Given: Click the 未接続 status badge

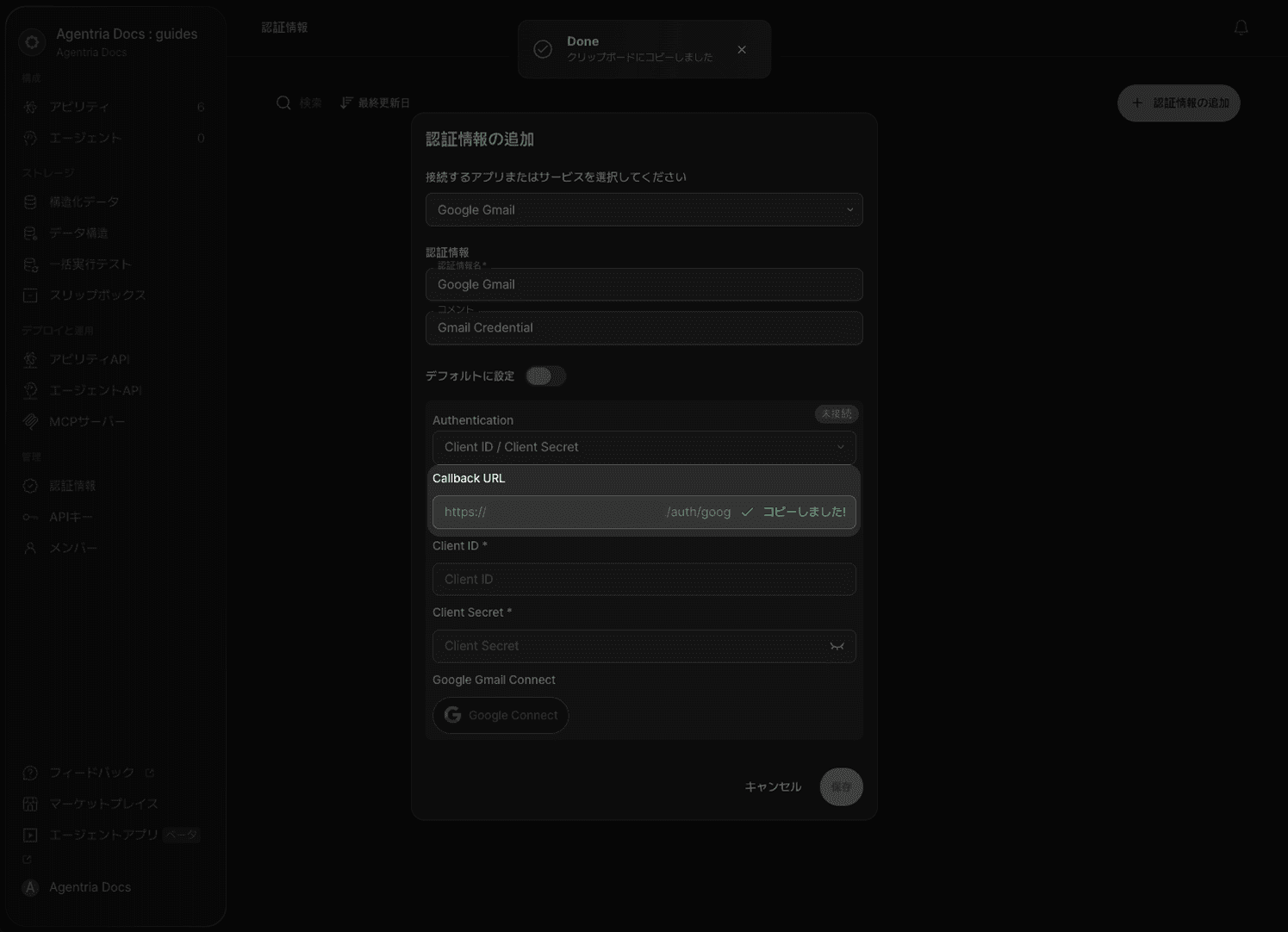Looking at the screenshot, I should 837,413.
